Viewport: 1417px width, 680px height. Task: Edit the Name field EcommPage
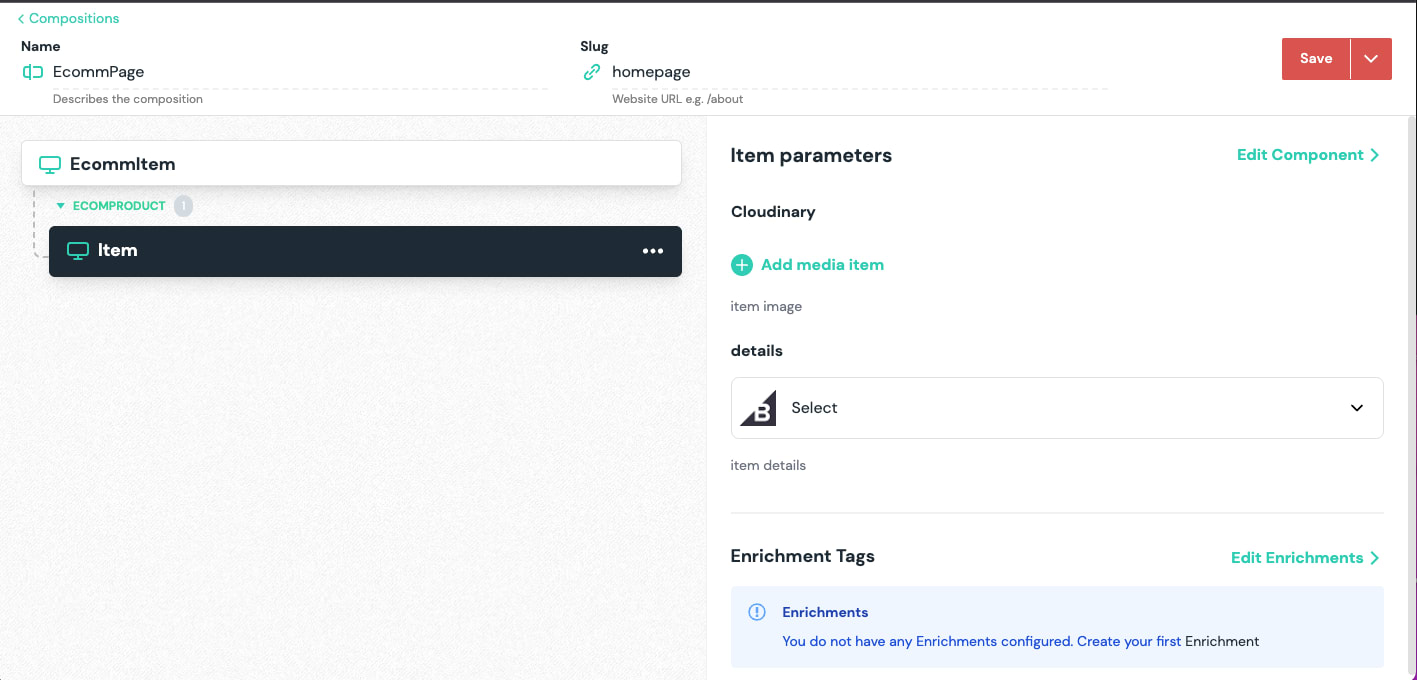click(300, 72)
